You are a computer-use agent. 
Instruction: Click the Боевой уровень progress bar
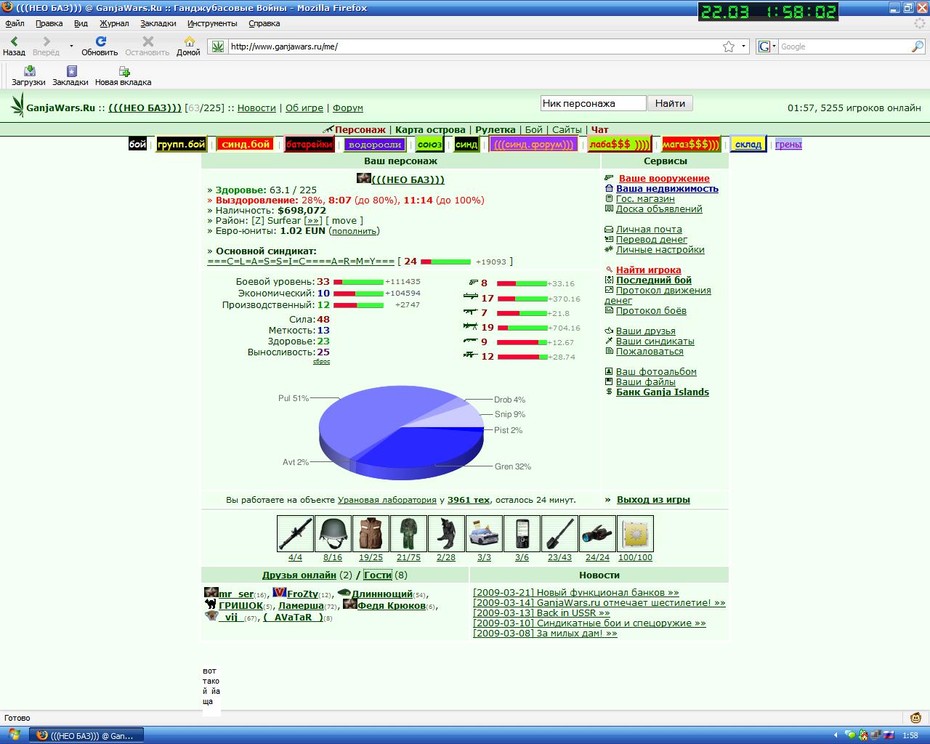click(358, 282)
